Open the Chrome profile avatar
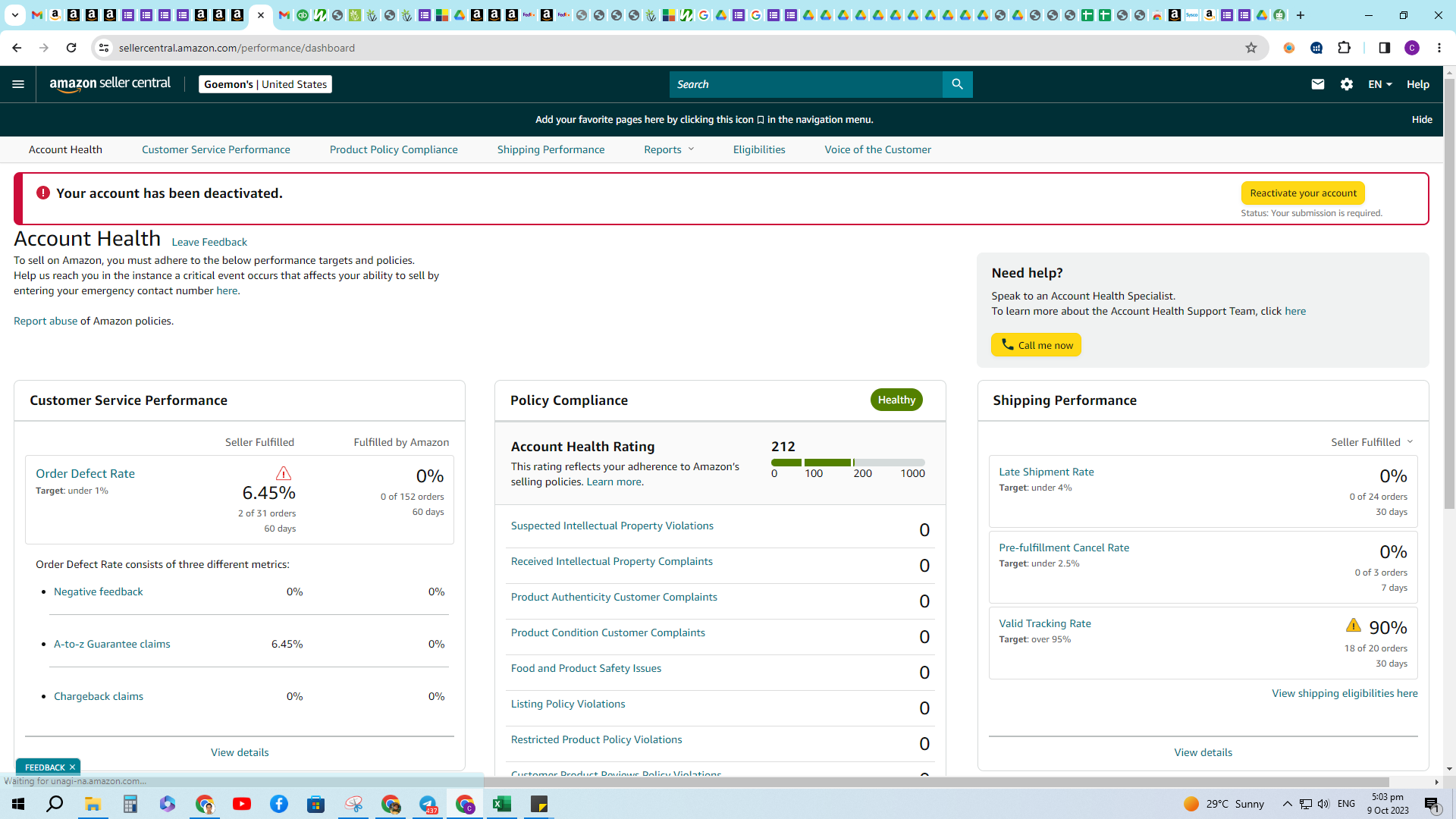This screenshot has height=819, width=1456. (1412, 48)
